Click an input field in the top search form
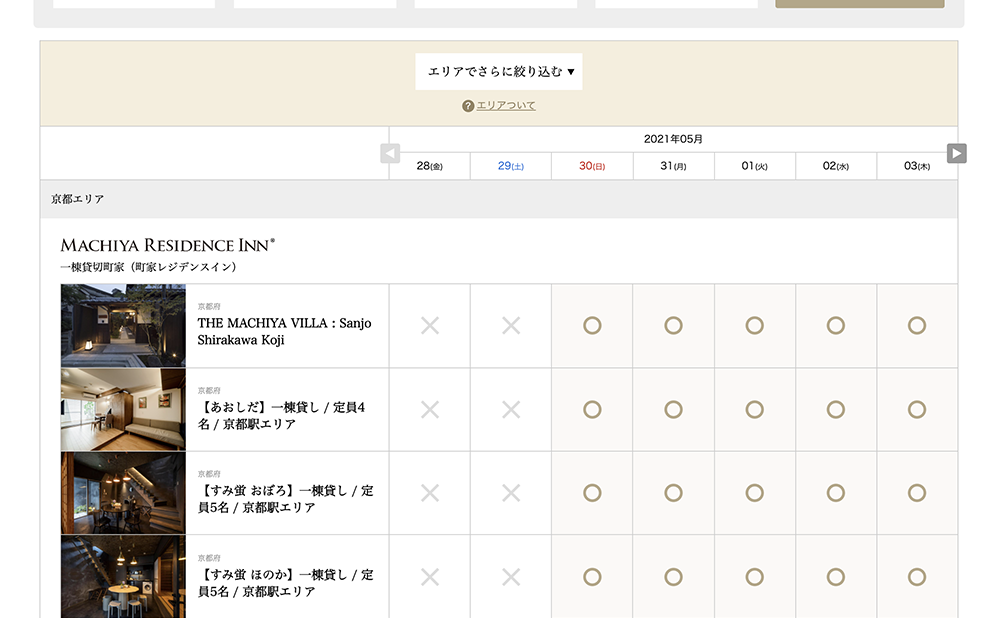 click(135, 3)
